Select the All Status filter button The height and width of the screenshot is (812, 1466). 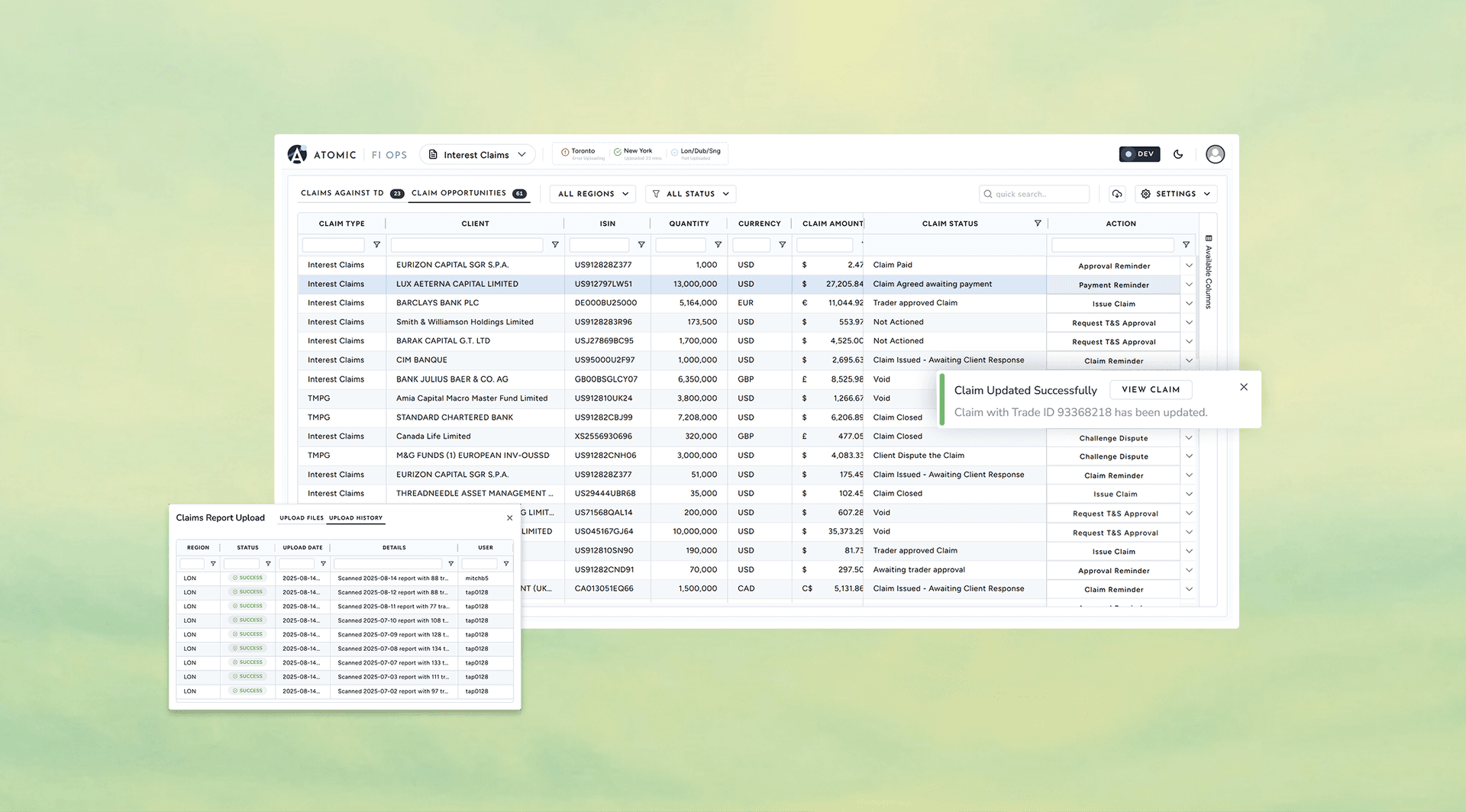click(x=690, y=193)
